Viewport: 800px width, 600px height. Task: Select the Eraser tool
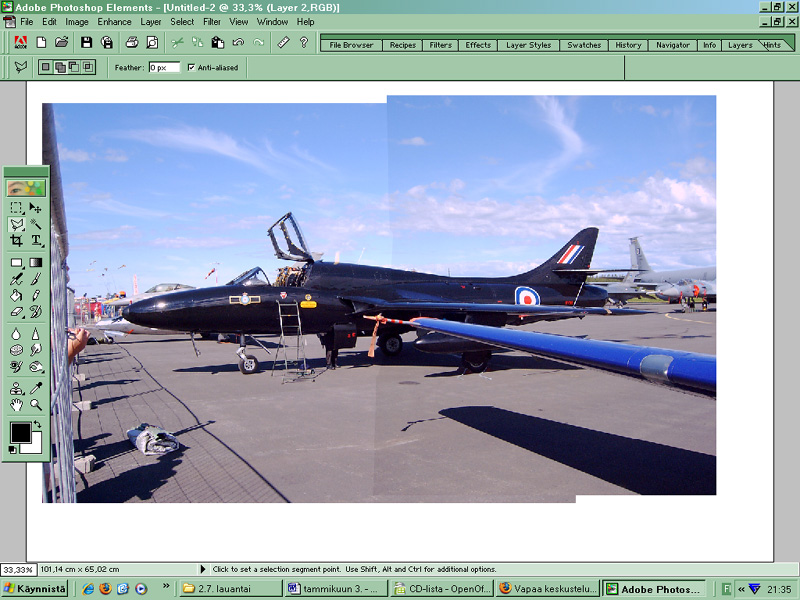coord(16,312)
